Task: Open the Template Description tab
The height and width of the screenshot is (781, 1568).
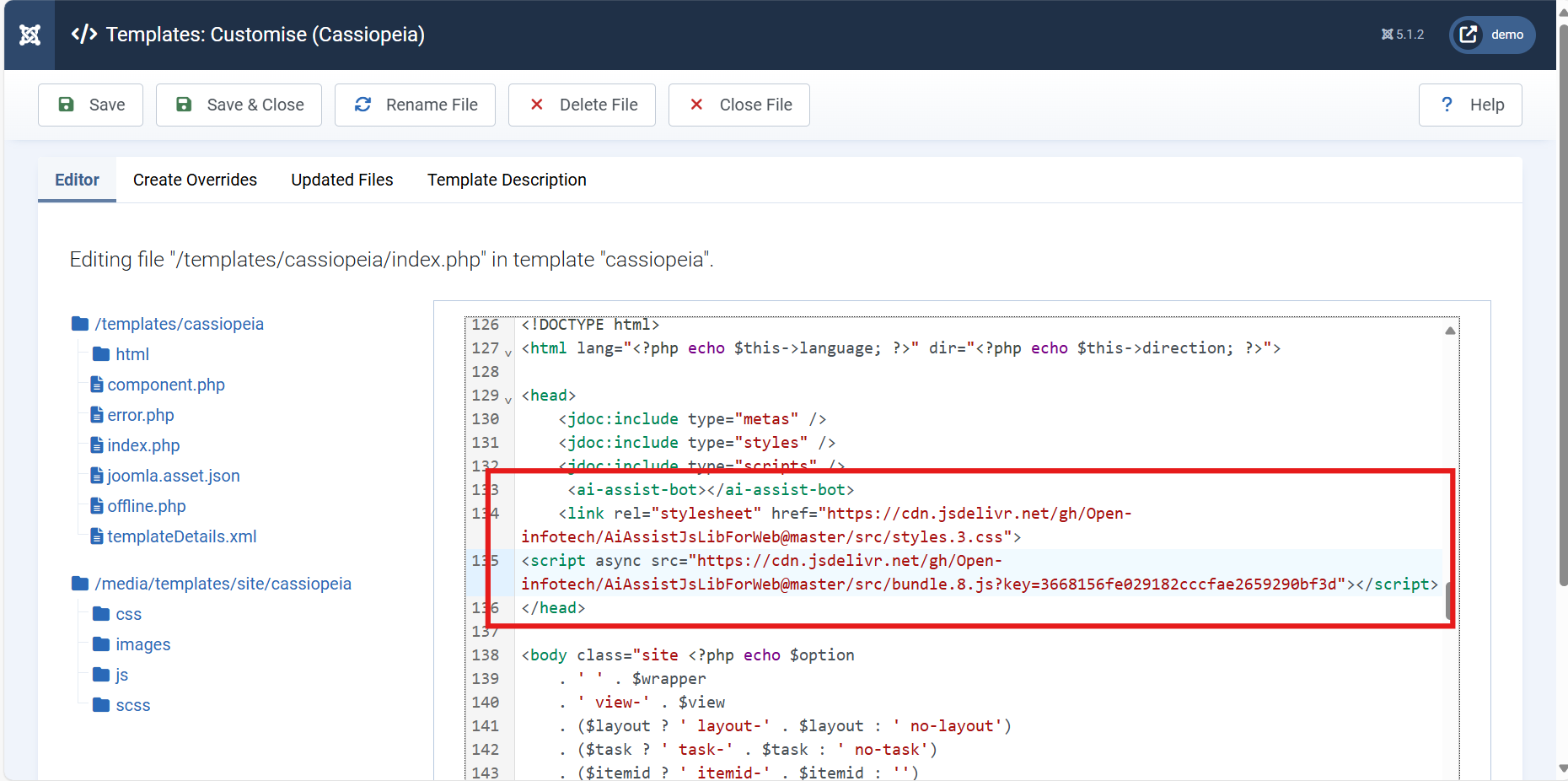Action: point(507,180)
